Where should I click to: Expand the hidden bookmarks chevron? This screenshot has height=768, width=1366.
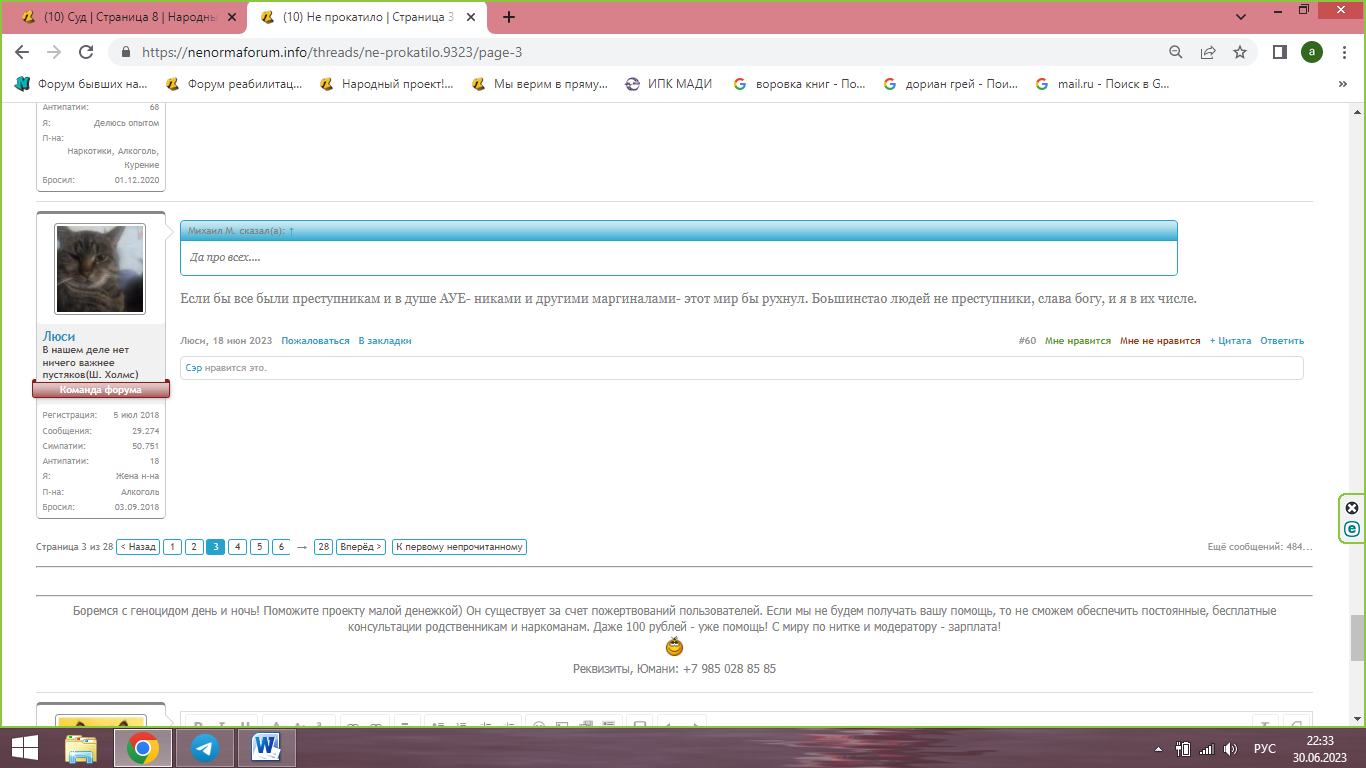point(1342,84)
